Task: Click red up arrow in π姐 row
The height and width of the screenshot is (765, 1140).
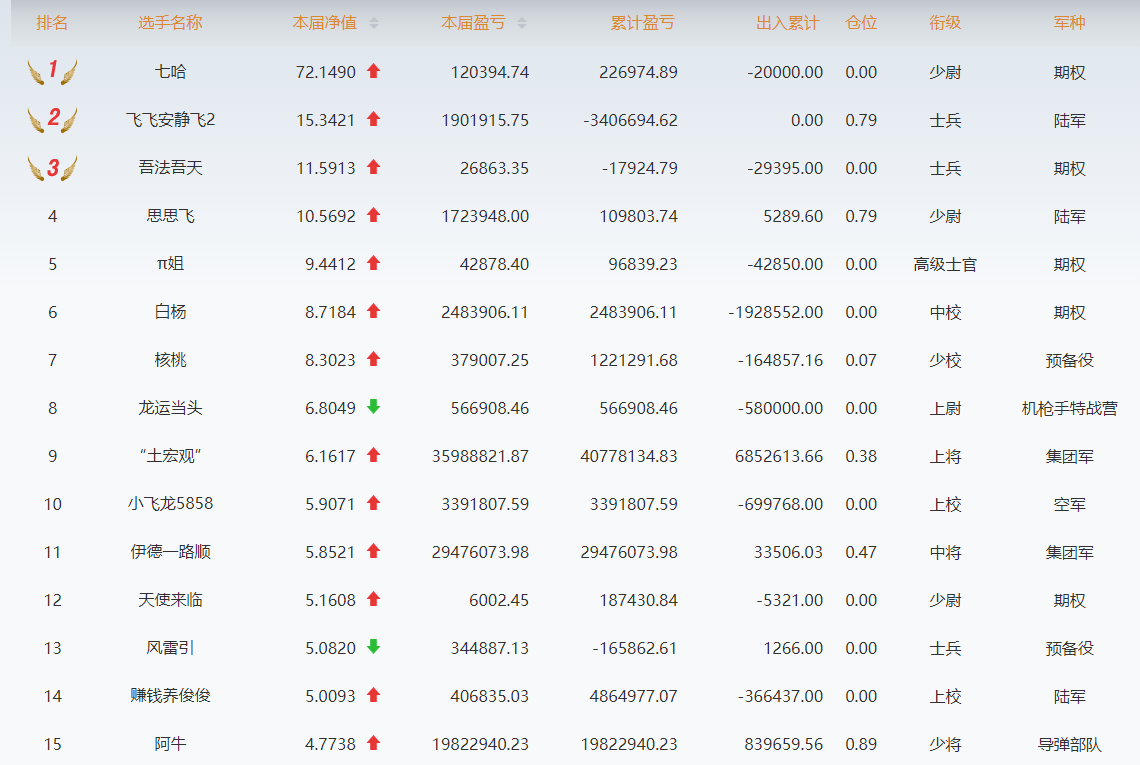Action: coord(374,263)
